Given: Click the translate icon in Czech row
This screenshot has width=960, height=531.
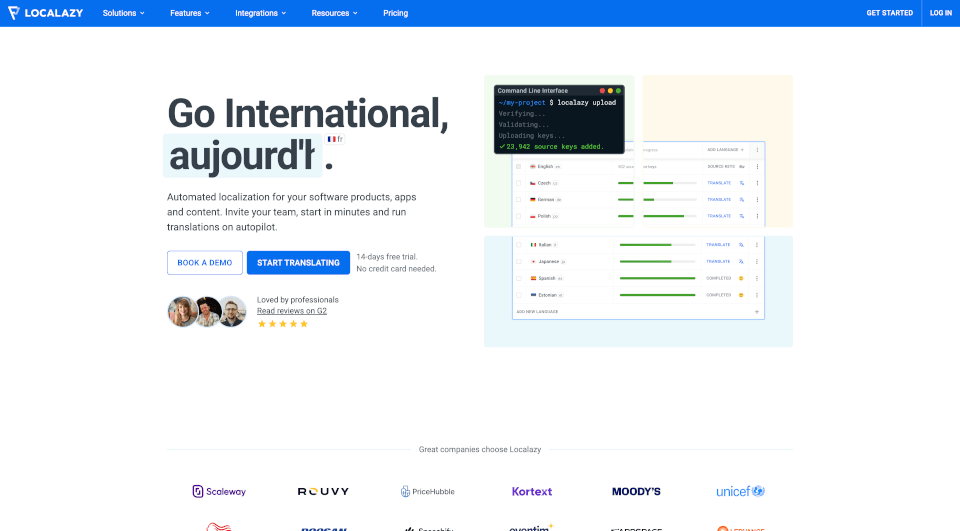Looking at the screenshot, I should tap(741, 183).
